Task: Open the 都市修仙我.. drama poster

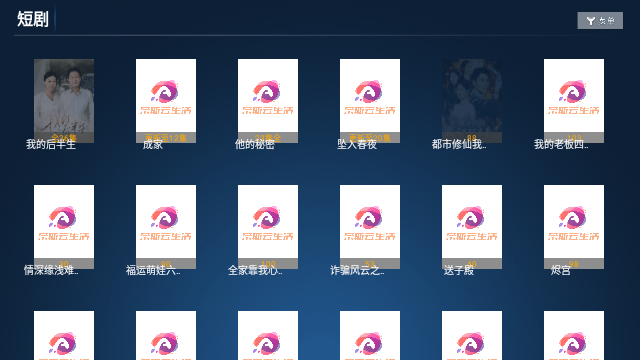Action: pos(472,101)
